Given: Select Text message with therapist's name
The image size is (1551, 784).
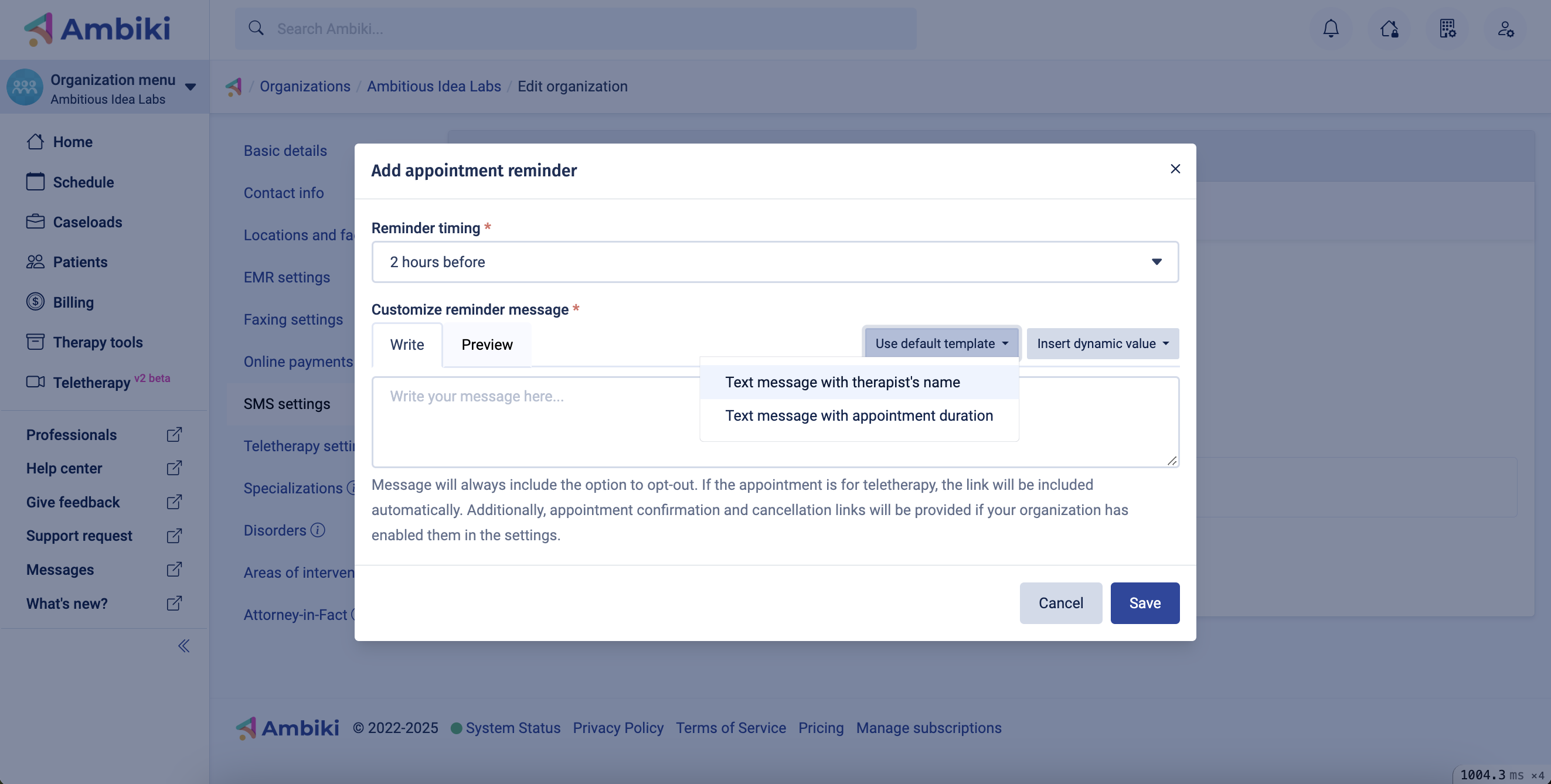Looking at the screenshot, I should [x=842, y=382].
